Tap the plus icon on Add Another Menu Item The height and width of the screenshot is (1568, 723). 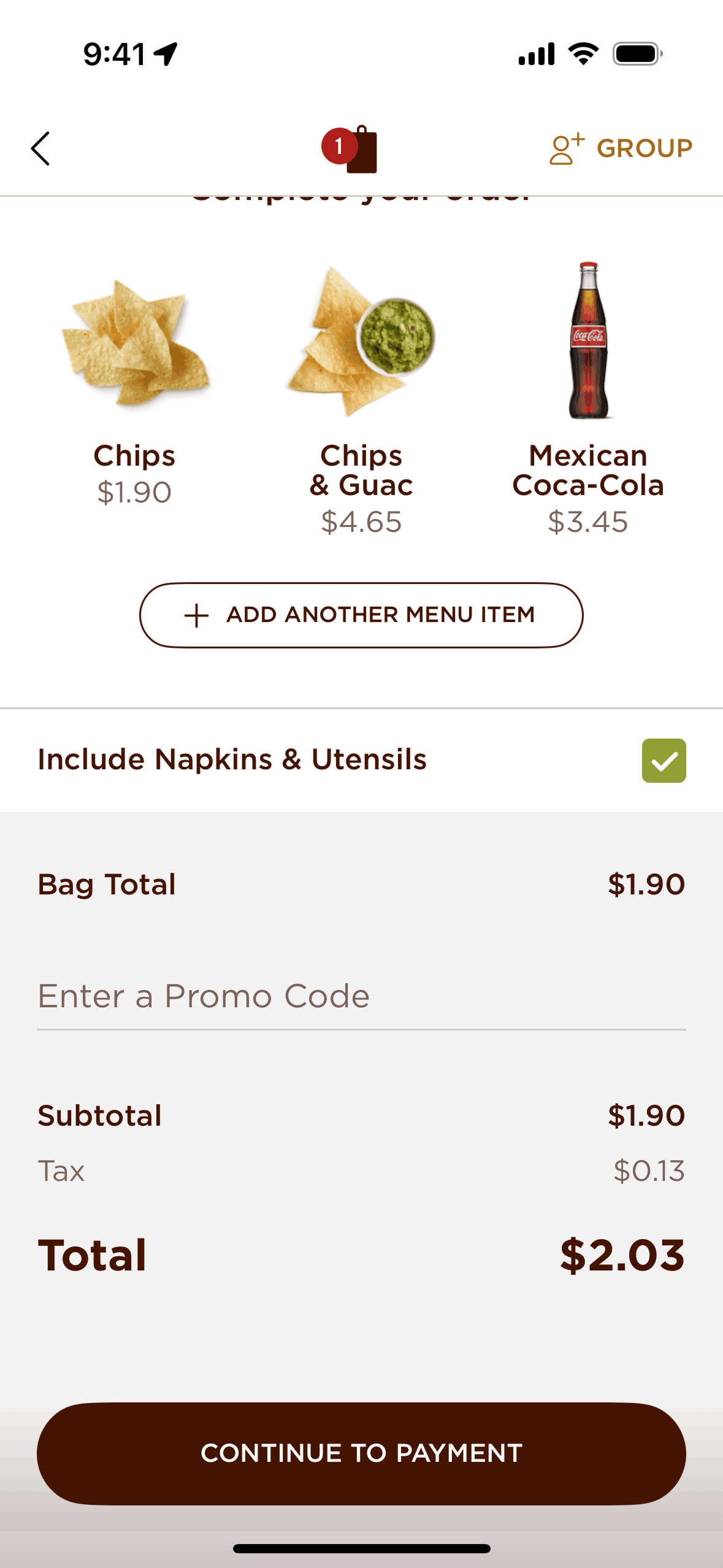pyautogui.click(x=196, y=615)
